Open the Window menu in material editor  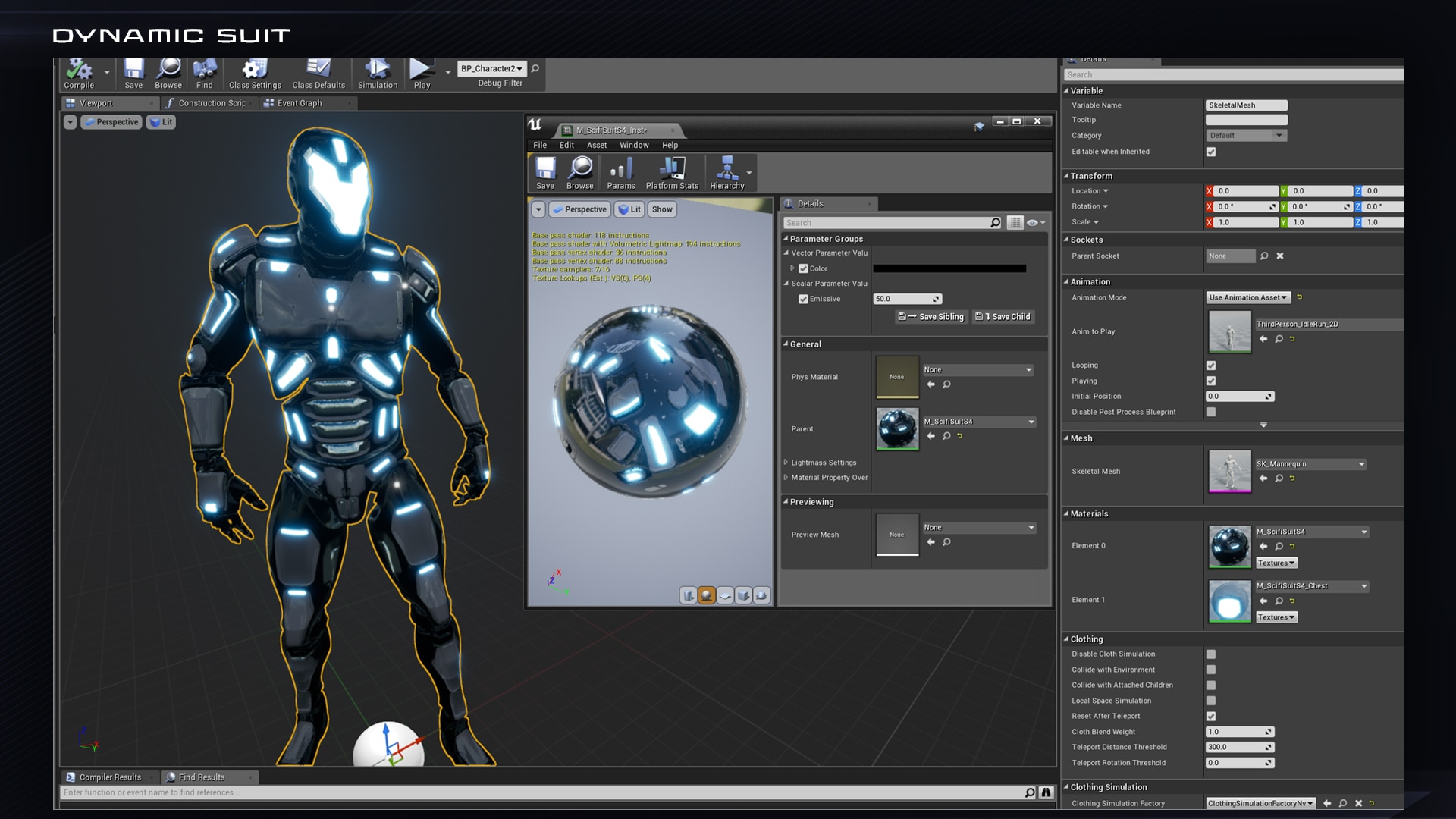tap(634, 145)
